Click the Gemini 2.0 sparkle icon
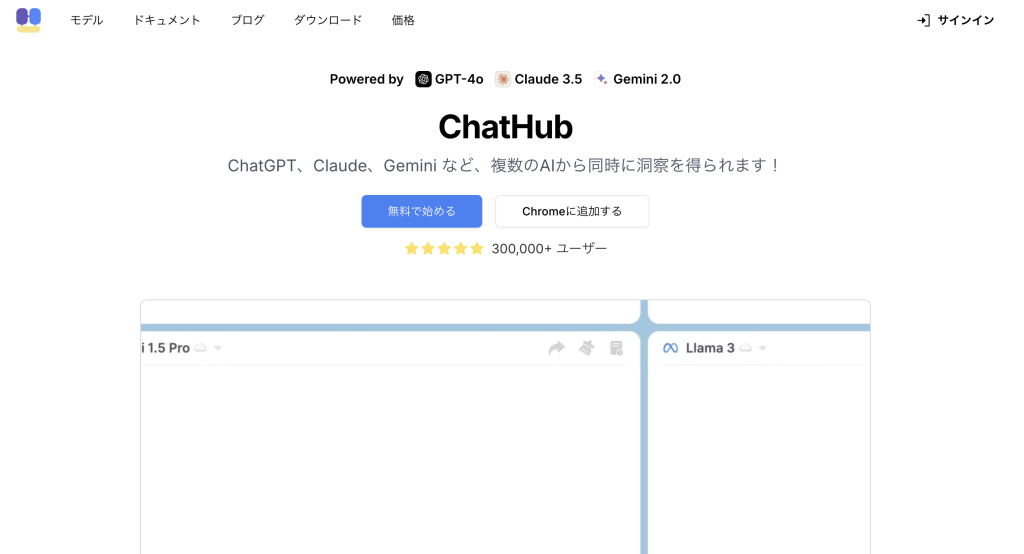 601,79
